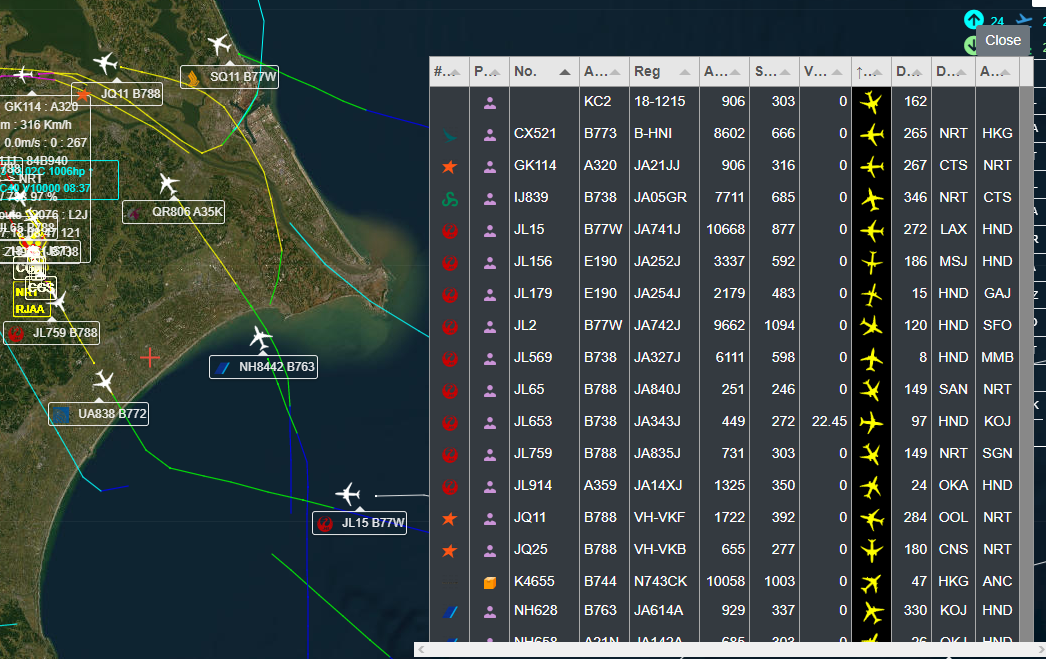The height and width of the screenshot is (659, 1046).
Task: Click the heading plane icon in JL156 row
Action: [871, 262]
